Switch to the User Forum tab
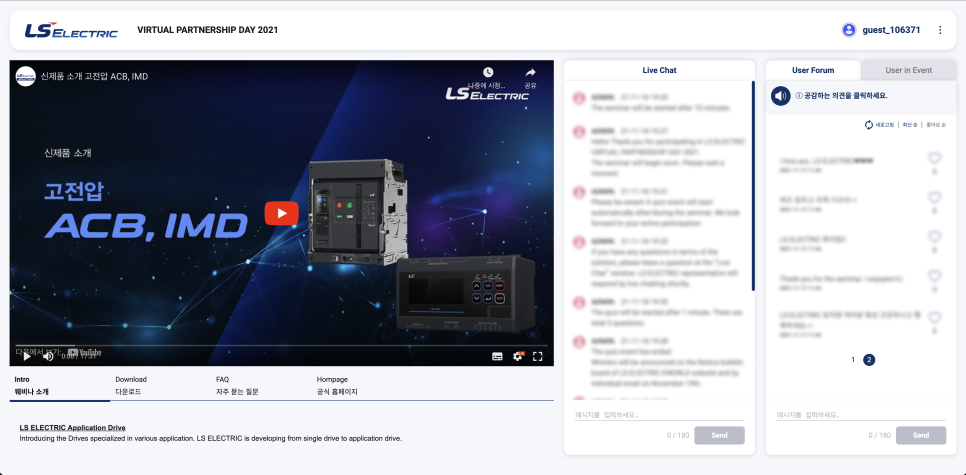This screenshot has height=475, width=966. pos(813,70)
